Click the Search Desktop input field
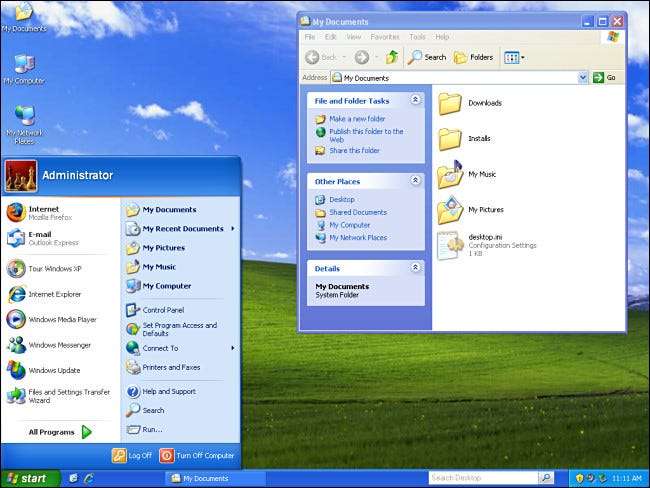The width and height of the screenshot is (650, 488). click(483, 478)
